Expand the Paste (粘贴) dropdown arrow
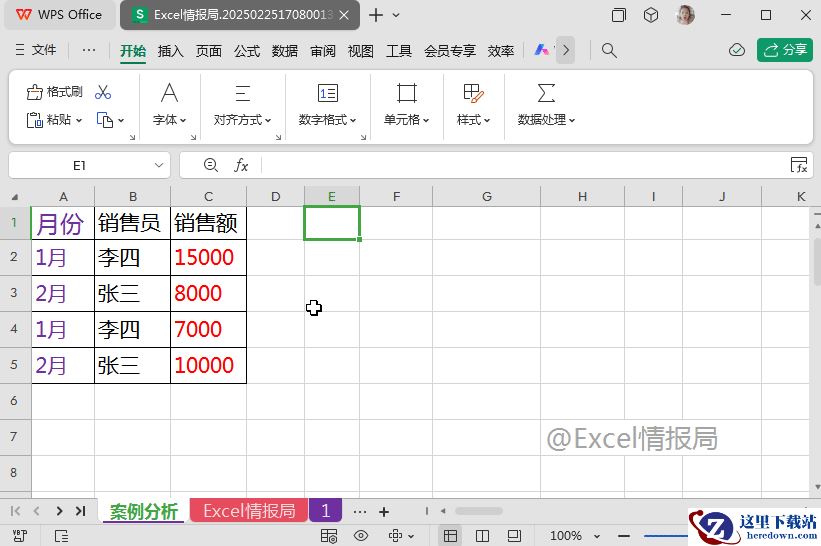Viewport: 821px width, 546px height. [79, 120]
